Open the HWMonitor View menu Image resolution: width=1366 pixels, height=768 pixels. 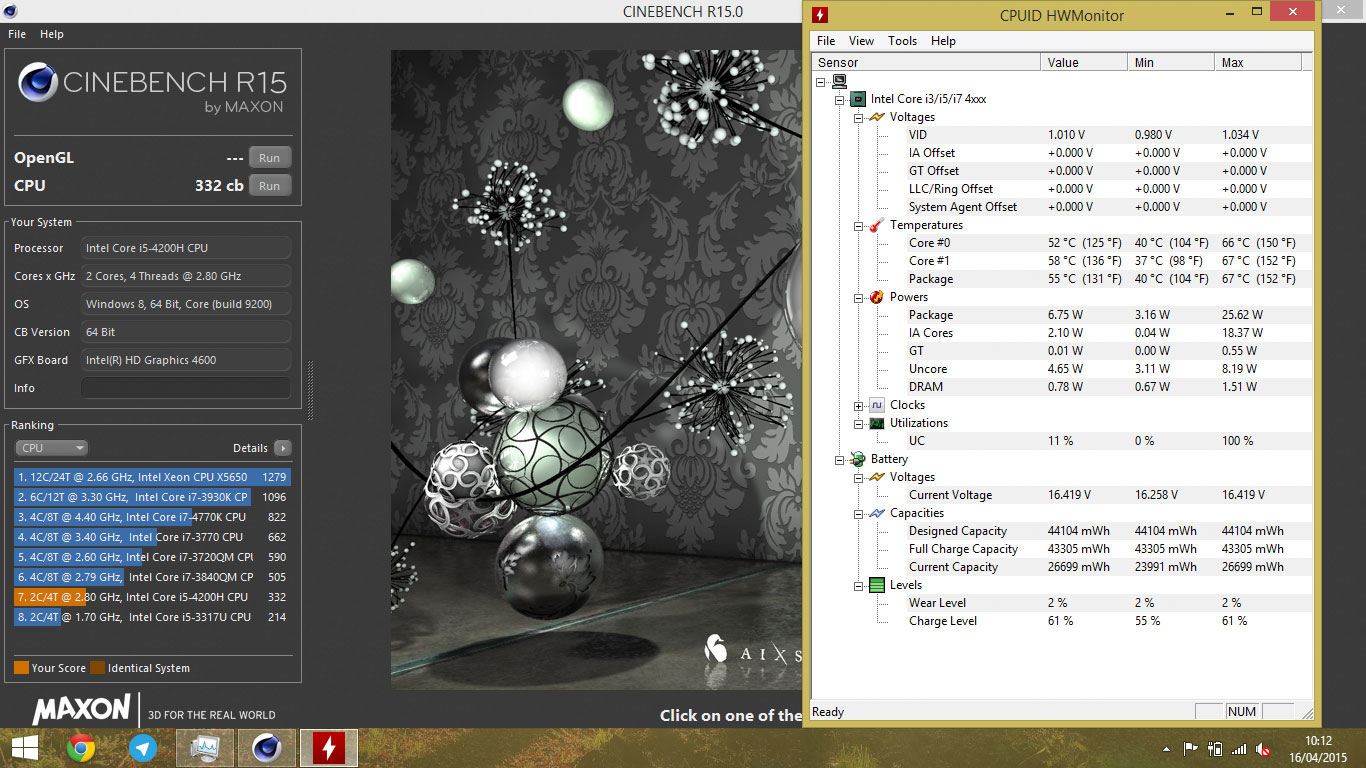coord(861,41)
